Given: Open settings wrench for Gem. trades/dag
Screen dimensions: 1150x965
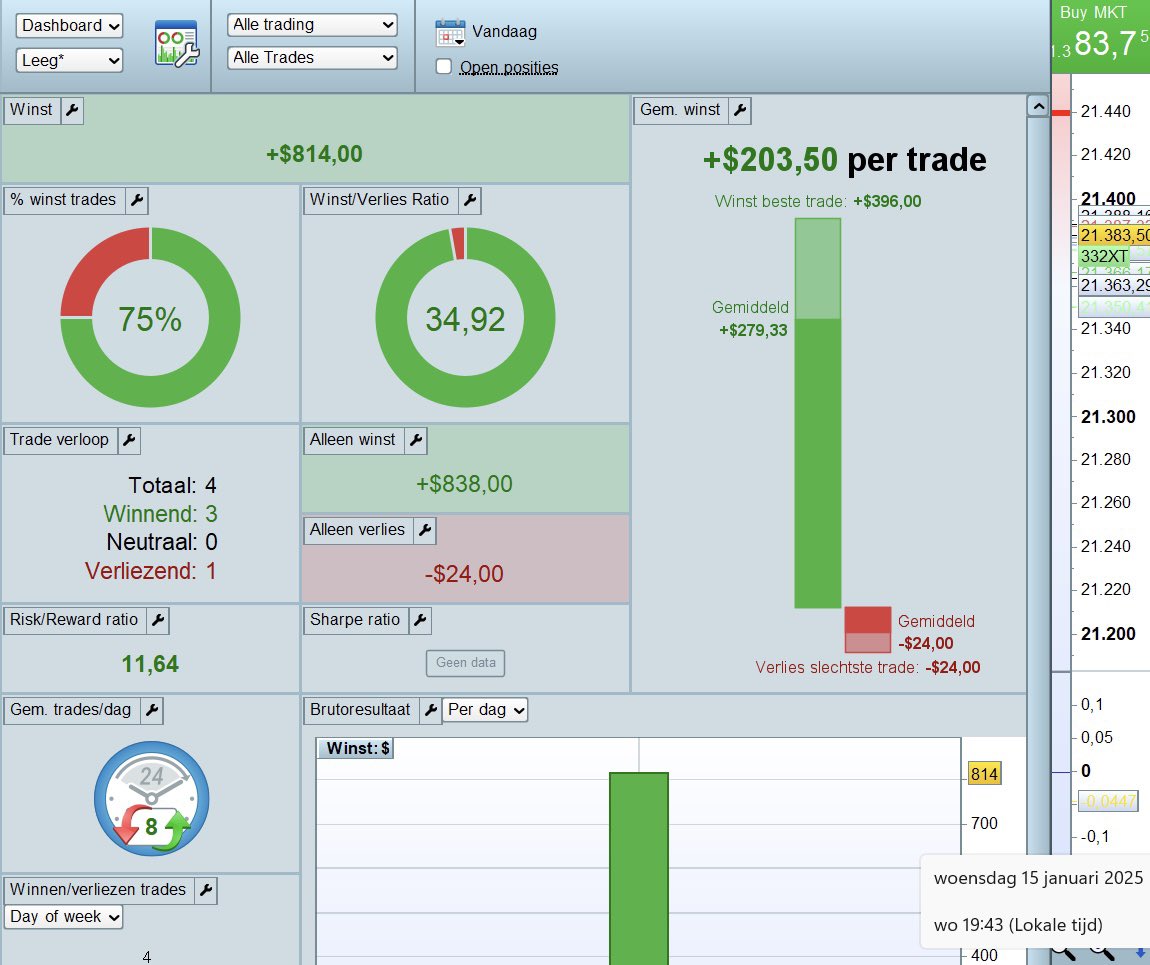Looking at the screenshot, I should 152,711.
